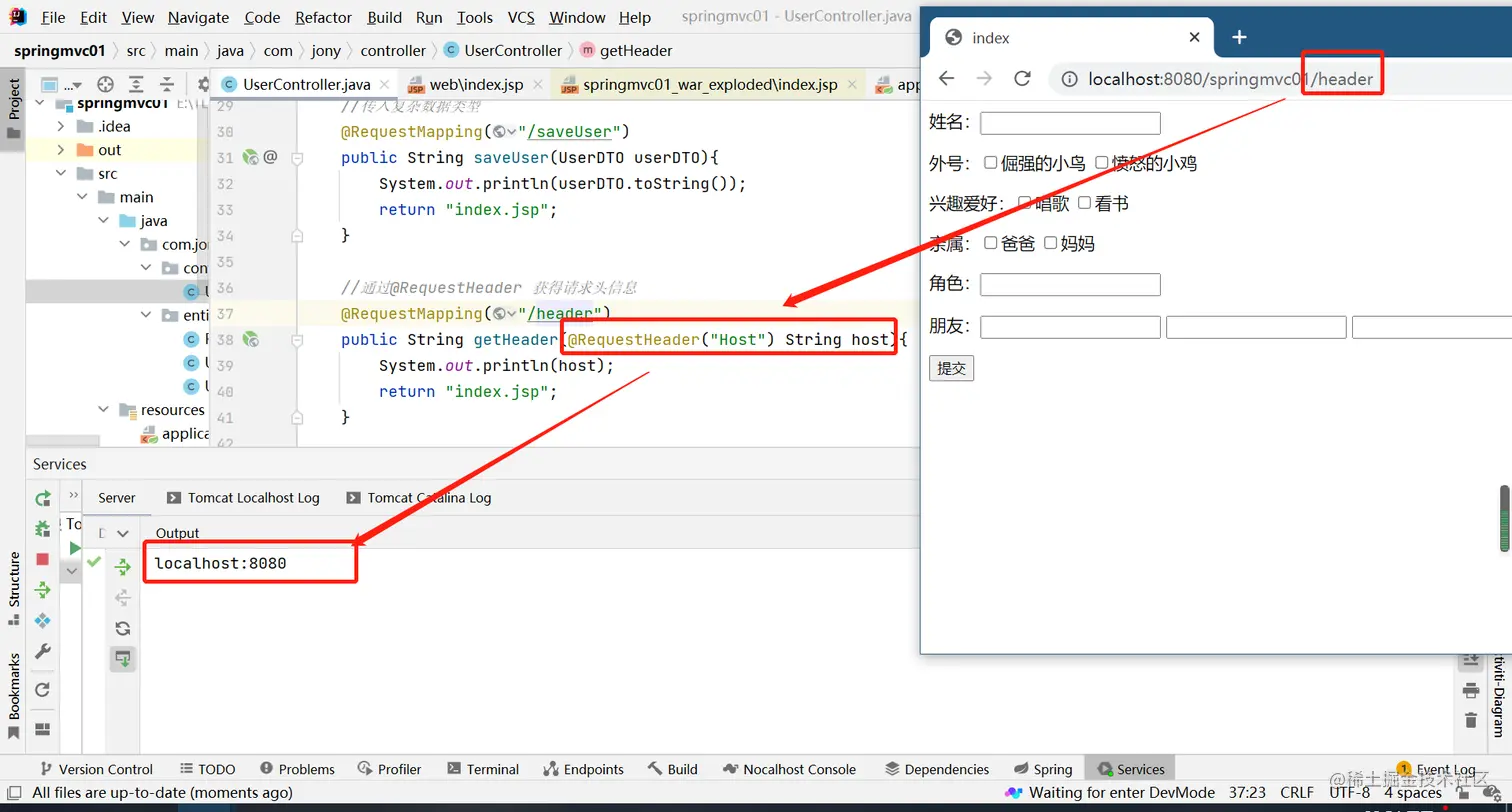
Task: Click the print icon in right console toolbar
Action: point(1470,690)
